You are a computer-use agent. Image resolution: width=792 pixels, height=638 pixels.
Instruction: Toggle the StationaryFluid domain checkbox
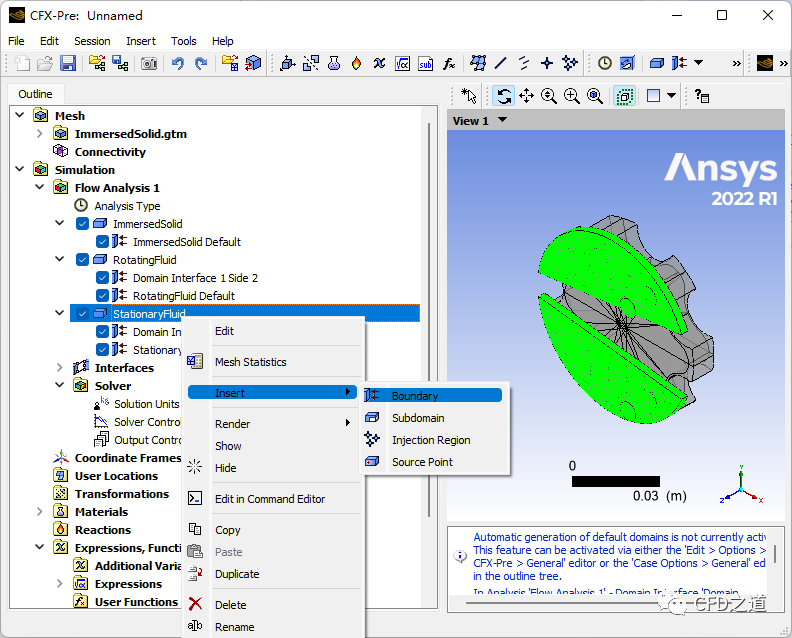[x=82, y=314]
